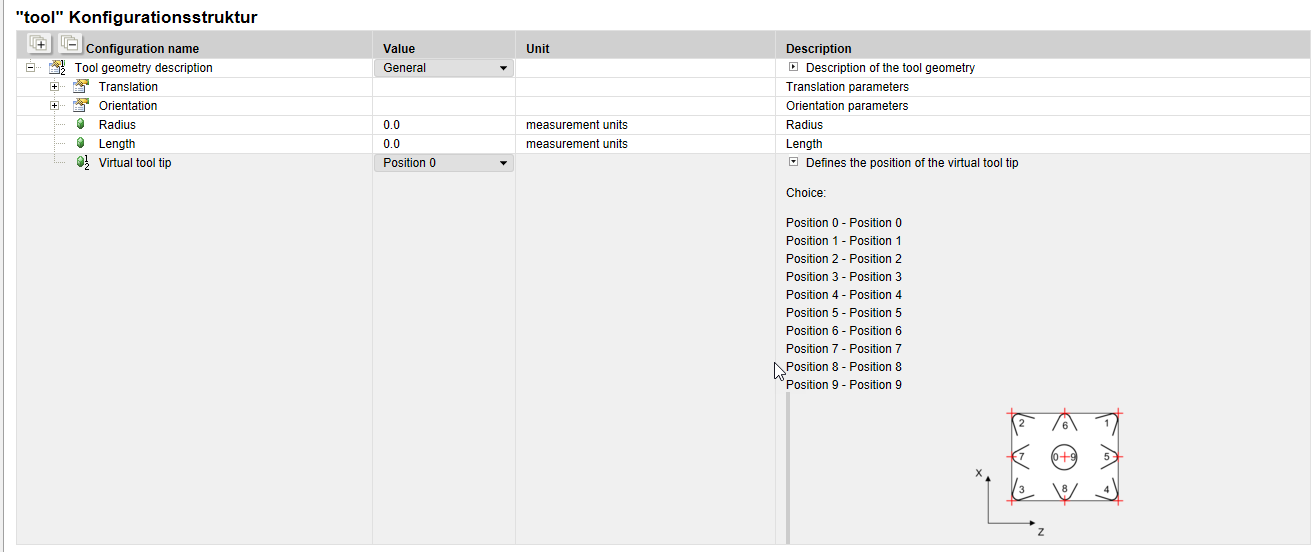Click the Virtual tool tip parameter icon
1316x552 pixels.
pos(83,163)
